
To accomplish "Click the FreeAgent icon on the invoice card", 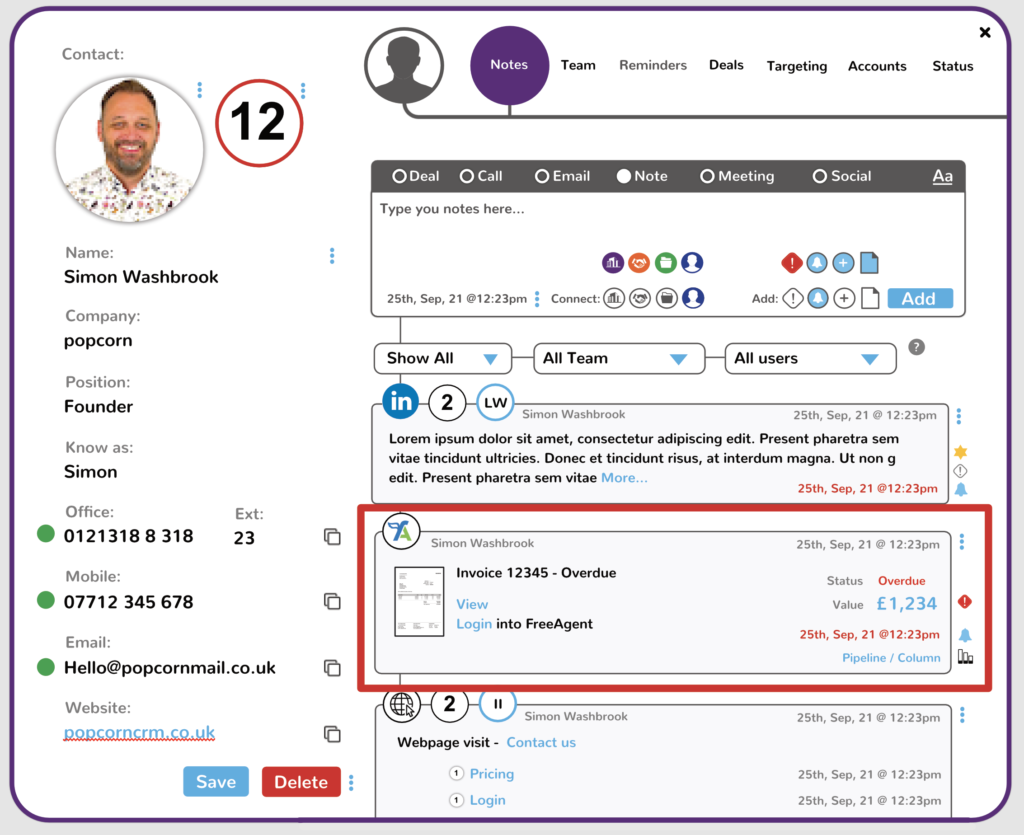I will (x=401, y=531).
